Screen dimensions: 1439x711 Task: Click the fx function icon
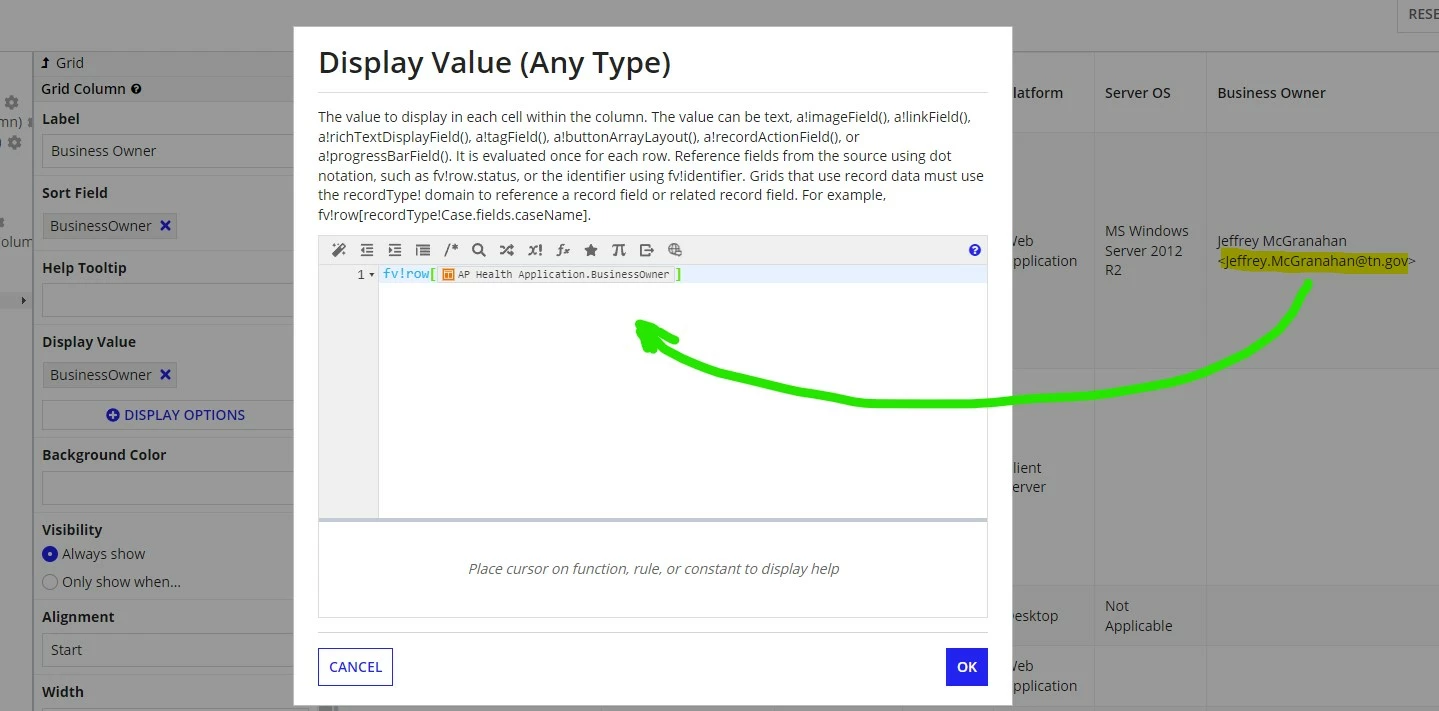[x=563, y=250]
